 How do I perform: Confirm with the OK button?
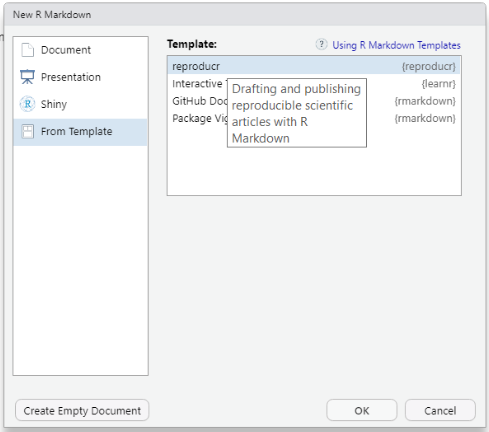click(362, 410)
